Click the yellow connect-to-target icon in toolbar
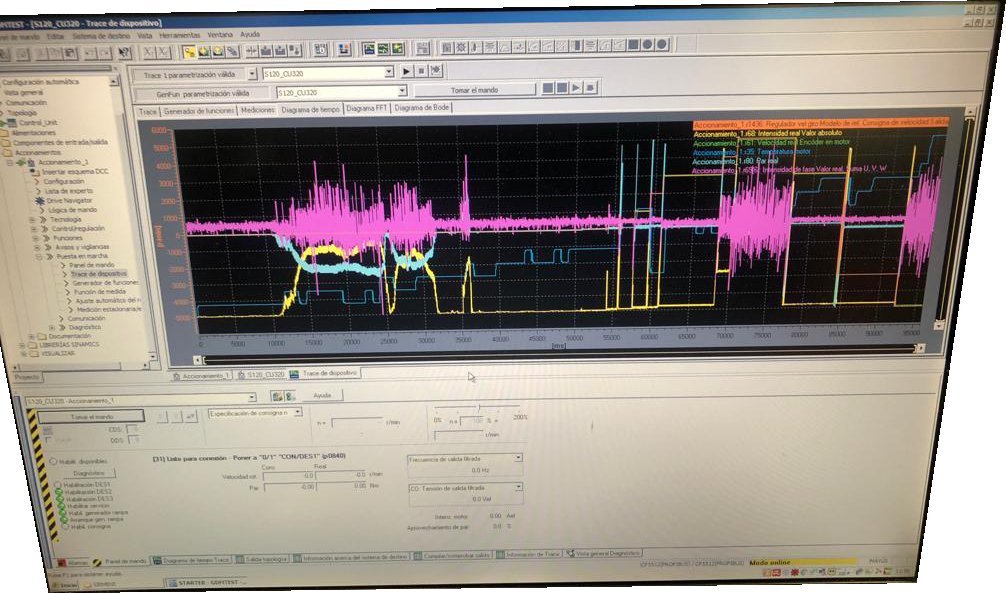 click(189, 51)
